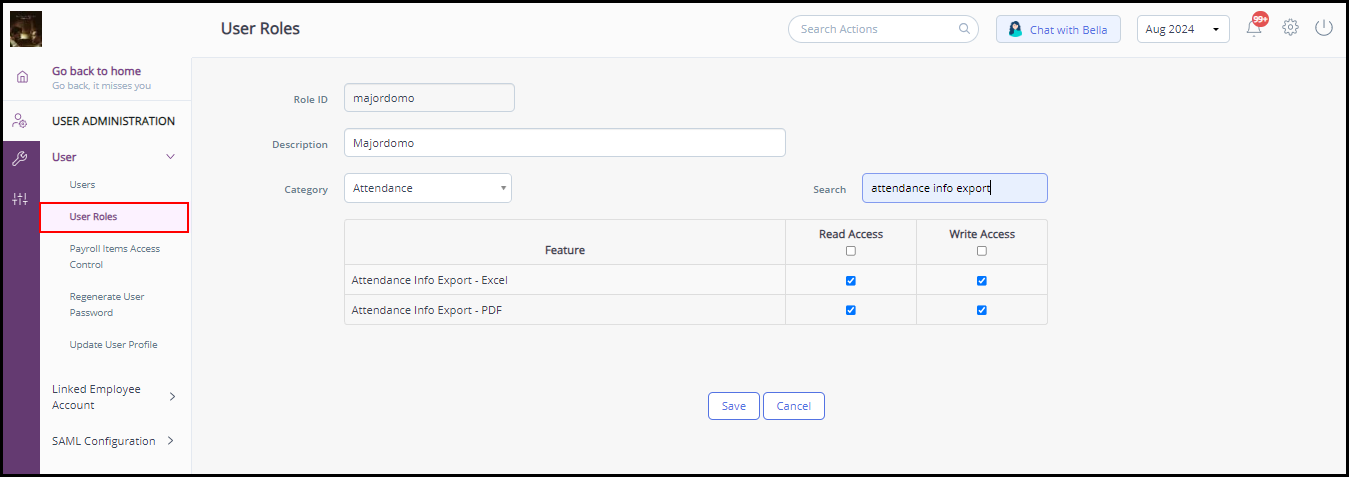This screenshot has height=477, width=1349.
Task: Open Payroll Items Access Control page
Action: pos(114,256)
